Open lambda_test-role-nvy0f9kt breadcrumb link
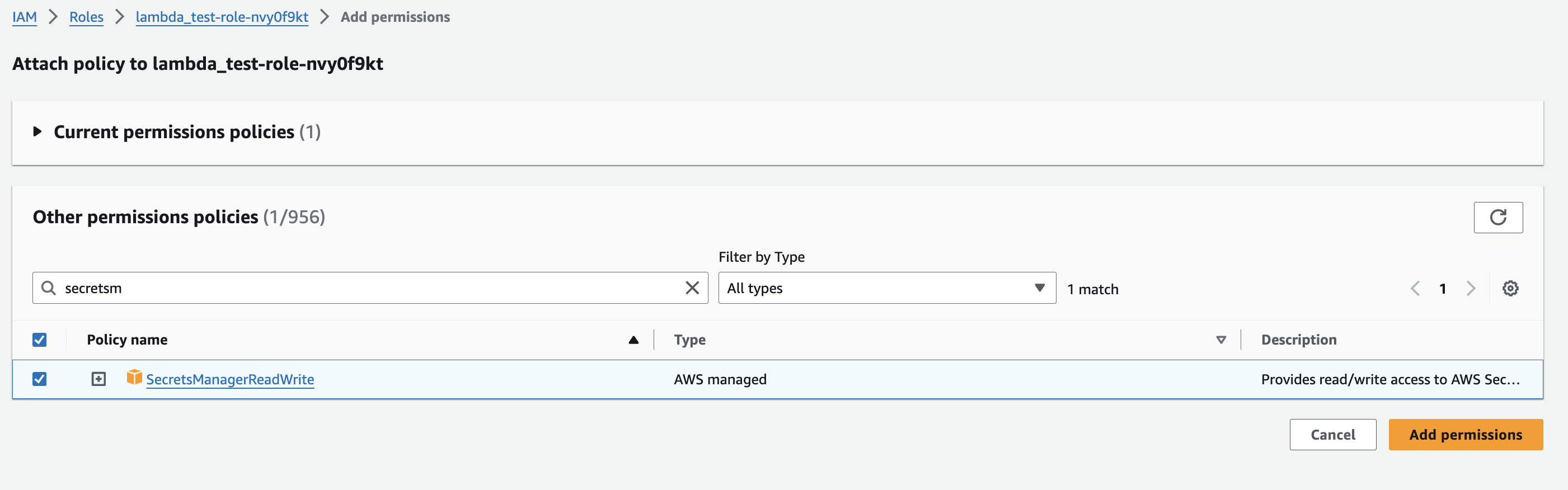This screenshot has height=490, width=1568. 222,17
